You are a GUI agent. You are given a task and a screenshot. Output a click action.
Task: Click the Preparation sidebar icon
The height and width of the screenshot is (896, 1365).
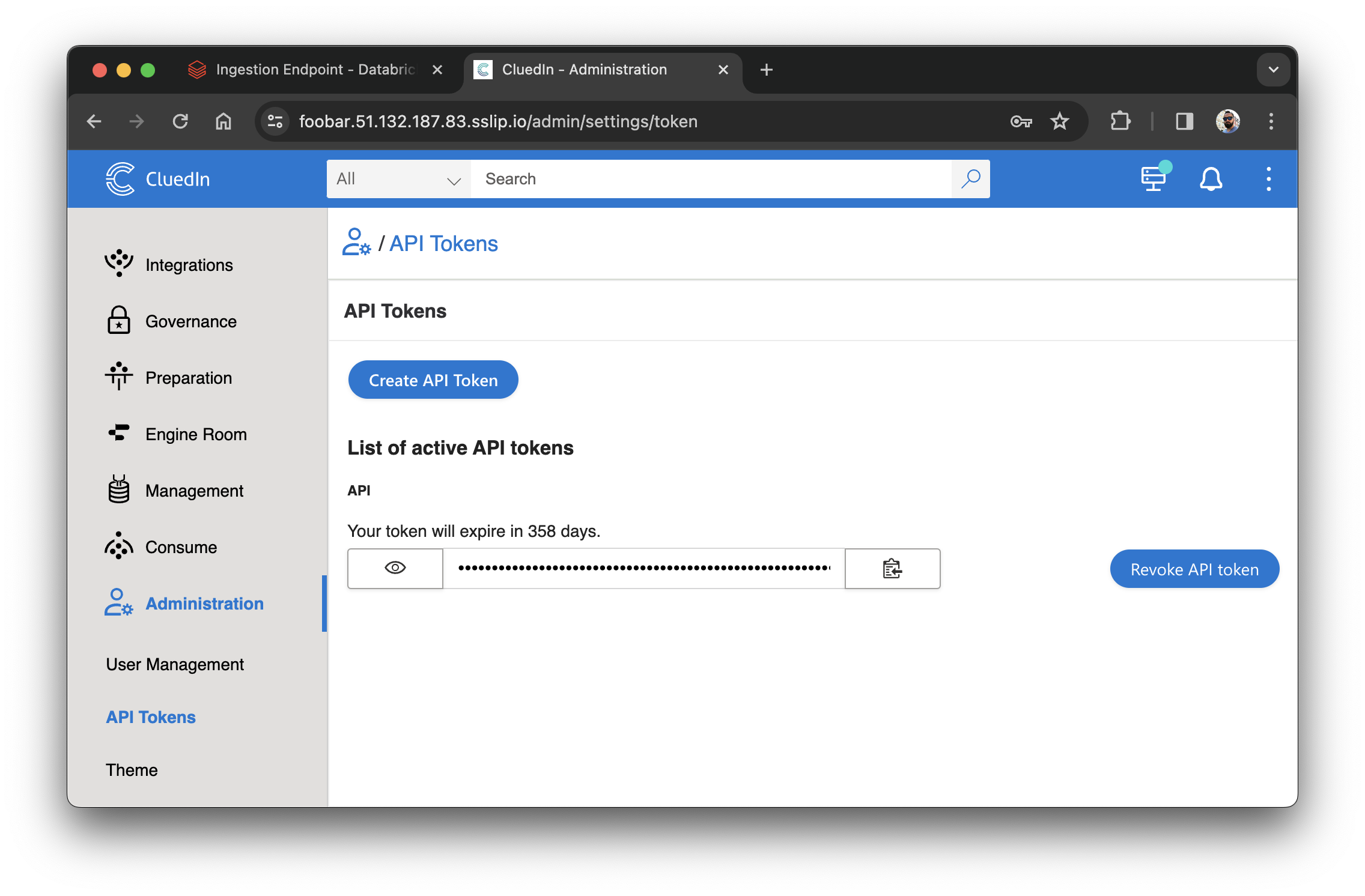[x=120, y=377]
